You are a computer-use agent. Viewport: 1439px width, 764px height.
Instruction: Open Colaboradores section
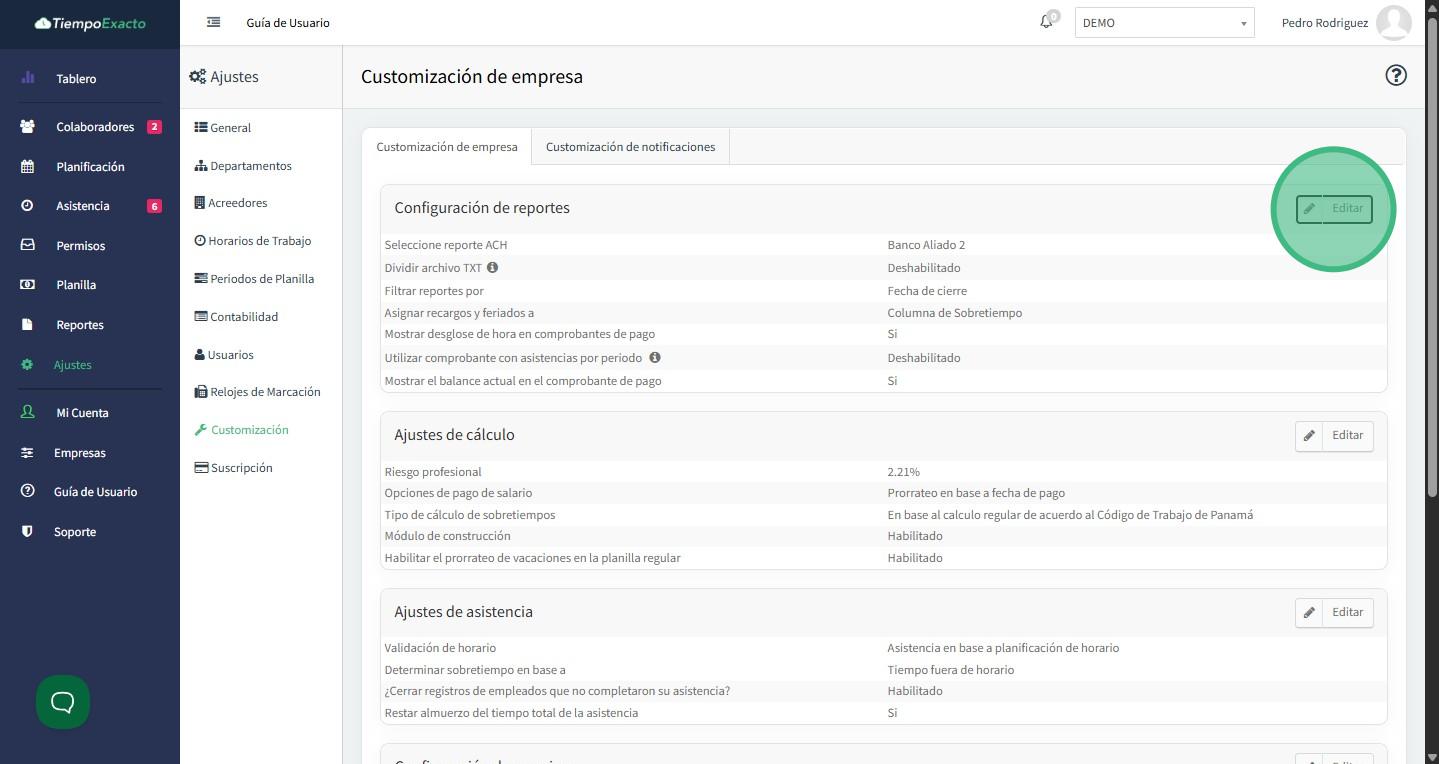[x=95, y=127]
